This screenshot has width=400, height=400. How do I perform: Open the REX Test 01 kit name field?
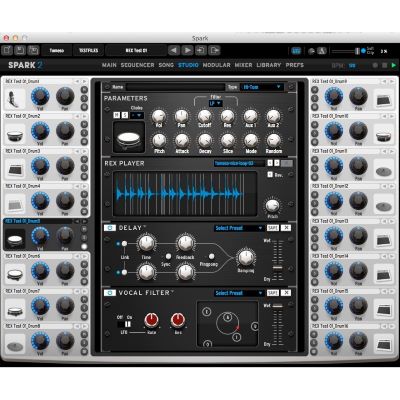[x=136, y=50]
